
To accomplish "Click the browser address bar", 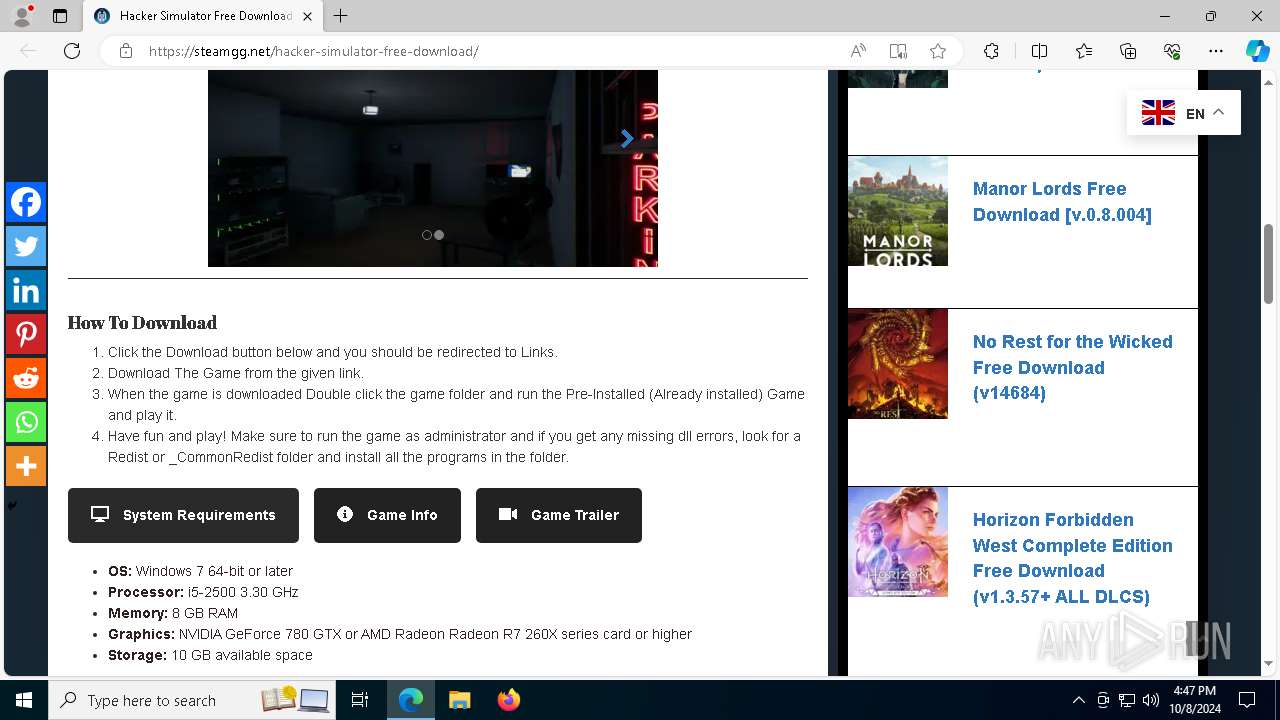I will point(490,51).
